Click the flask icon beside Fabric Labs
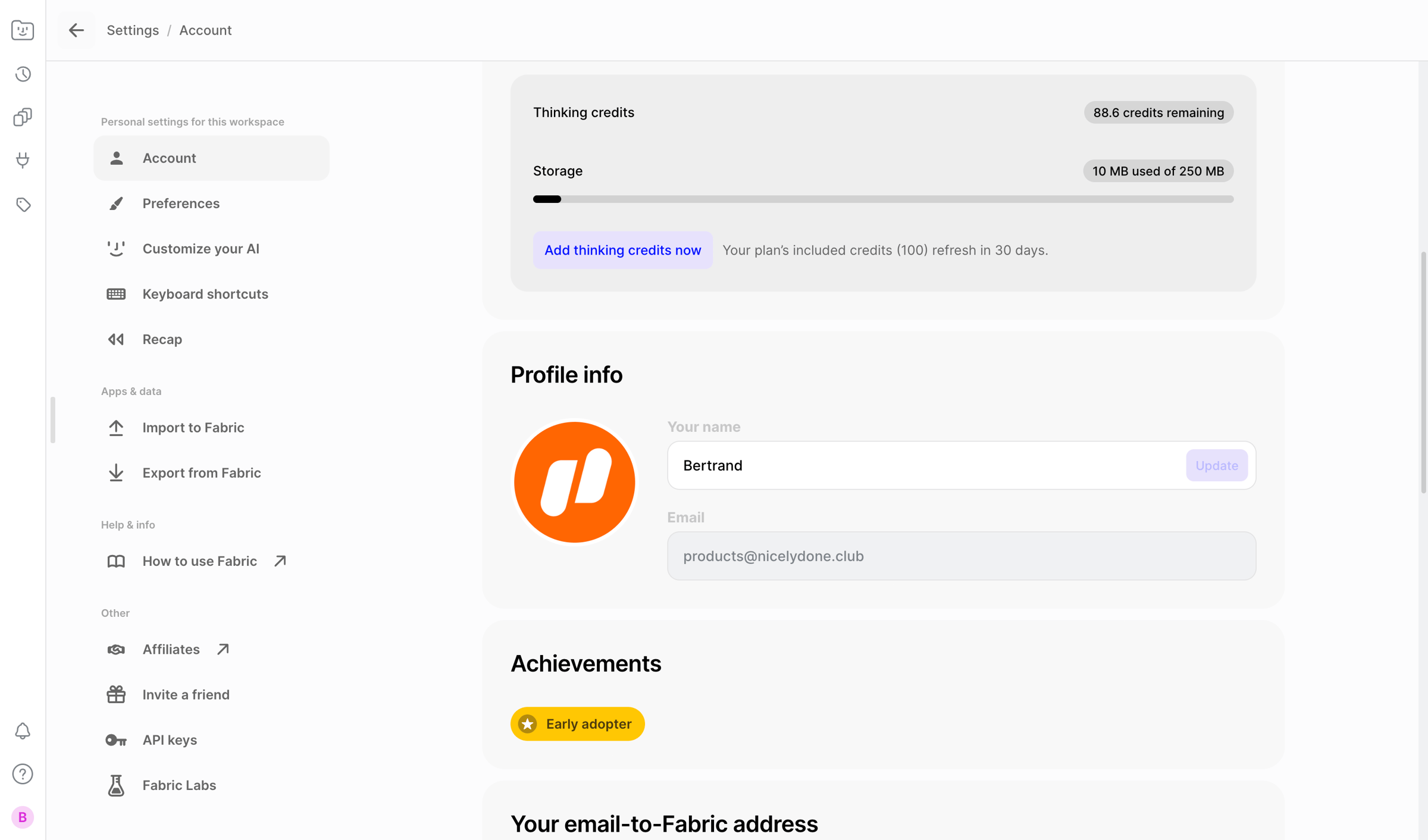Image resolution: width=1428 pixels, height=840 pixels. (x=116, y=785)
